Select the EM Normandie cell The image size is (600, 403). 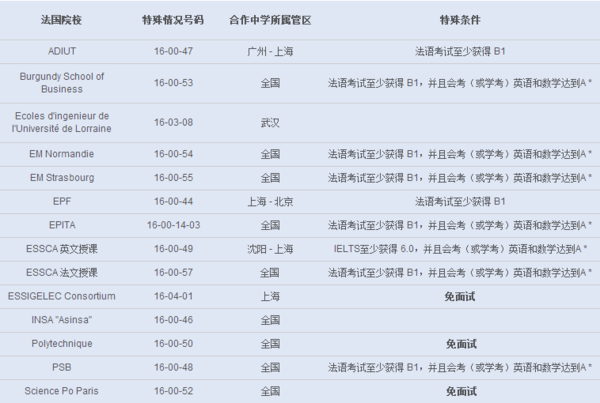click(x=62, y=154)
